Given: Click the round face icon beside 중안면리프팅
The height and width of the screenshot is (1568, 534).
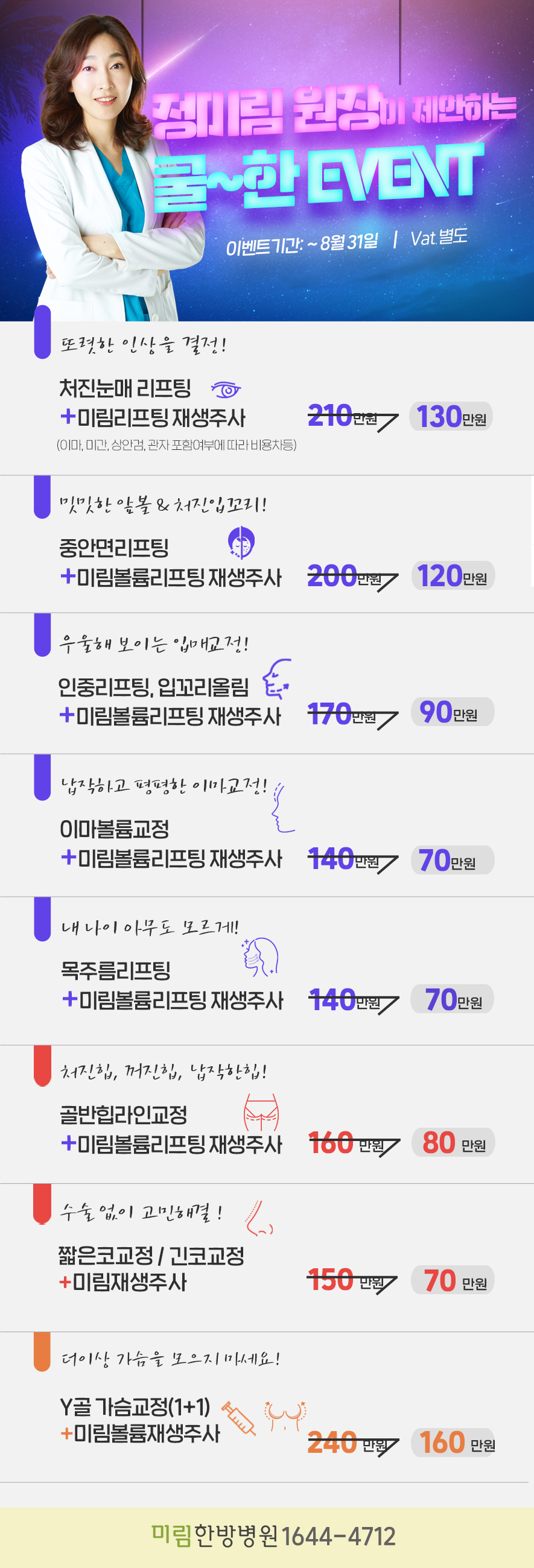Looking at the screenshot, I should pos(241,542).
